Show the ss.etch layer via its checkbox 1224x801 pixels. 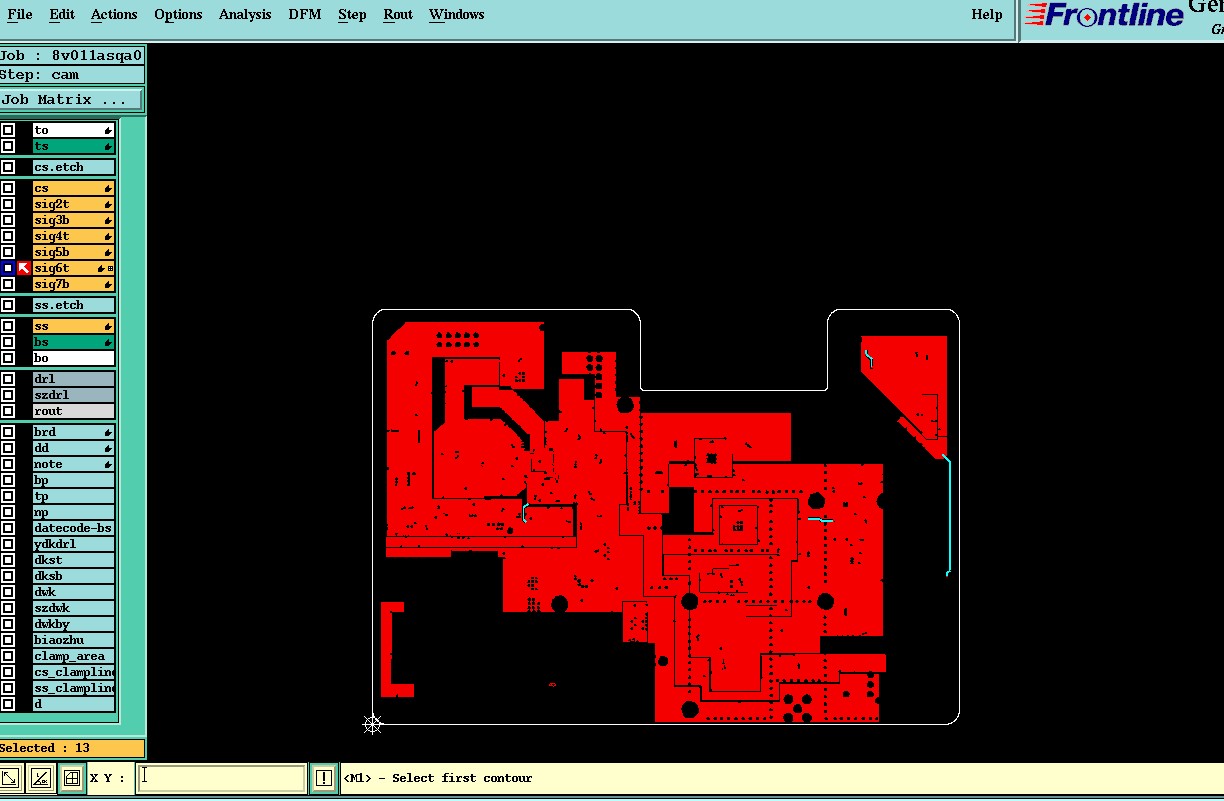point(8,305)
